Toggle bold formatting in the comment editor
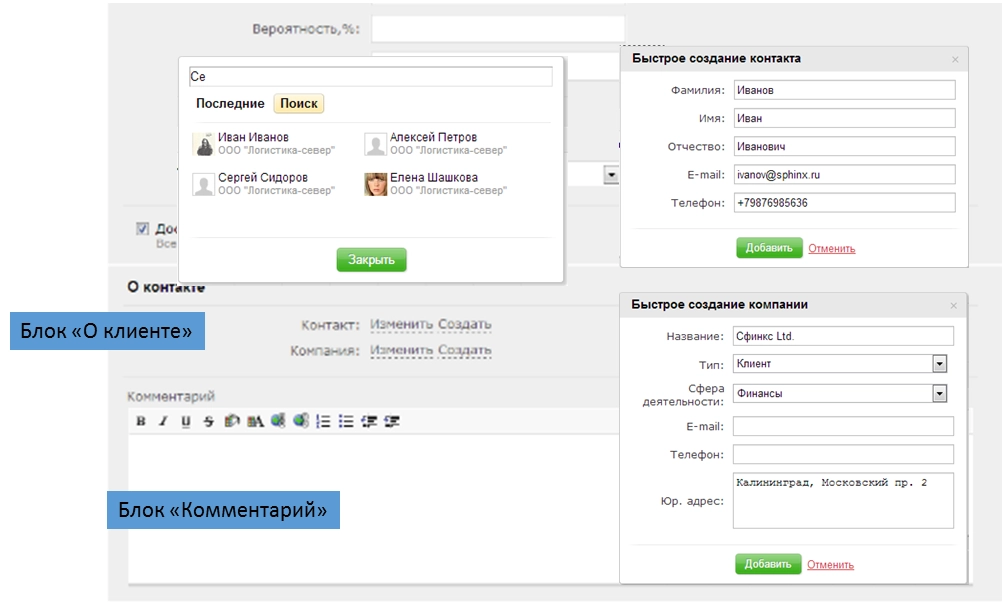Screen dimensions: 1002x602 (x=141, y=422)
